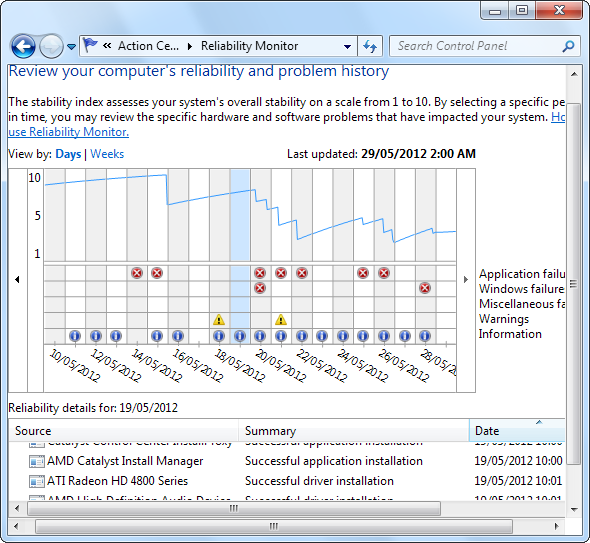Select the 'ATI Radeon HD 4800 Series' row

[286, 481]
